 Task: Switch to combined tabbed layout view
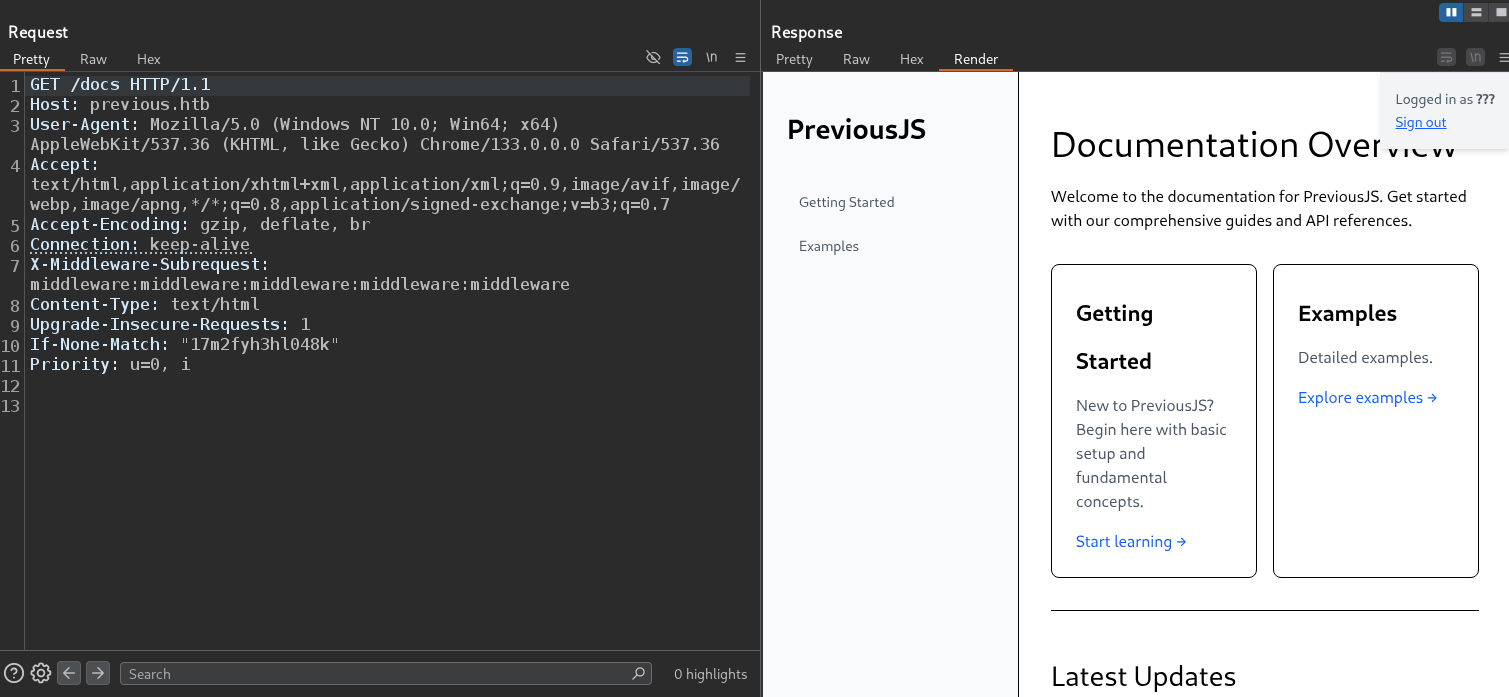click(x=1500, y=12)
